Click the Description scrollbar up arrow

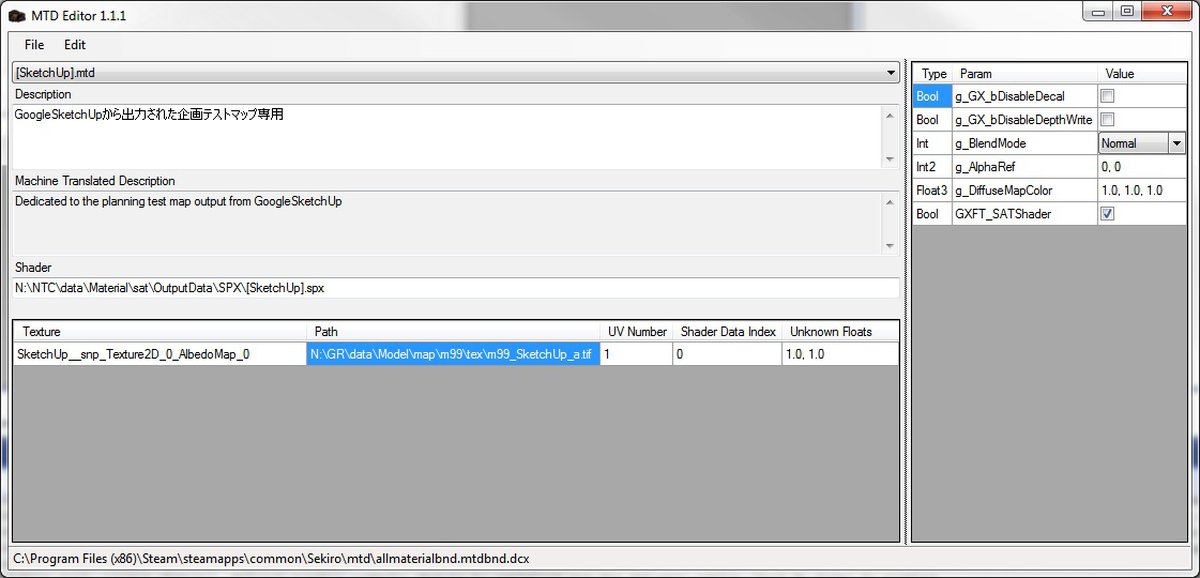(890, 115)
